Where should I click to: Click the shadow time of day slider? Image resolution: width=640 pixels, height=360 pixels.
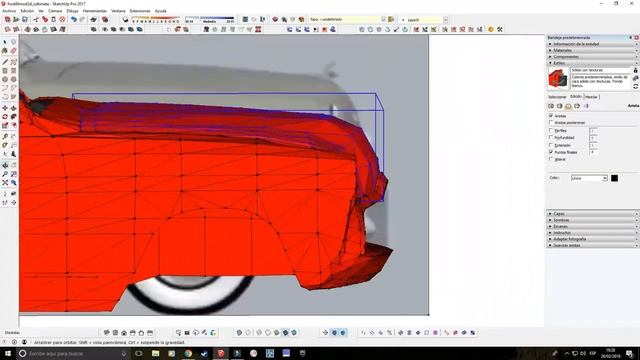pyautogui.click(x=209, y=19)
